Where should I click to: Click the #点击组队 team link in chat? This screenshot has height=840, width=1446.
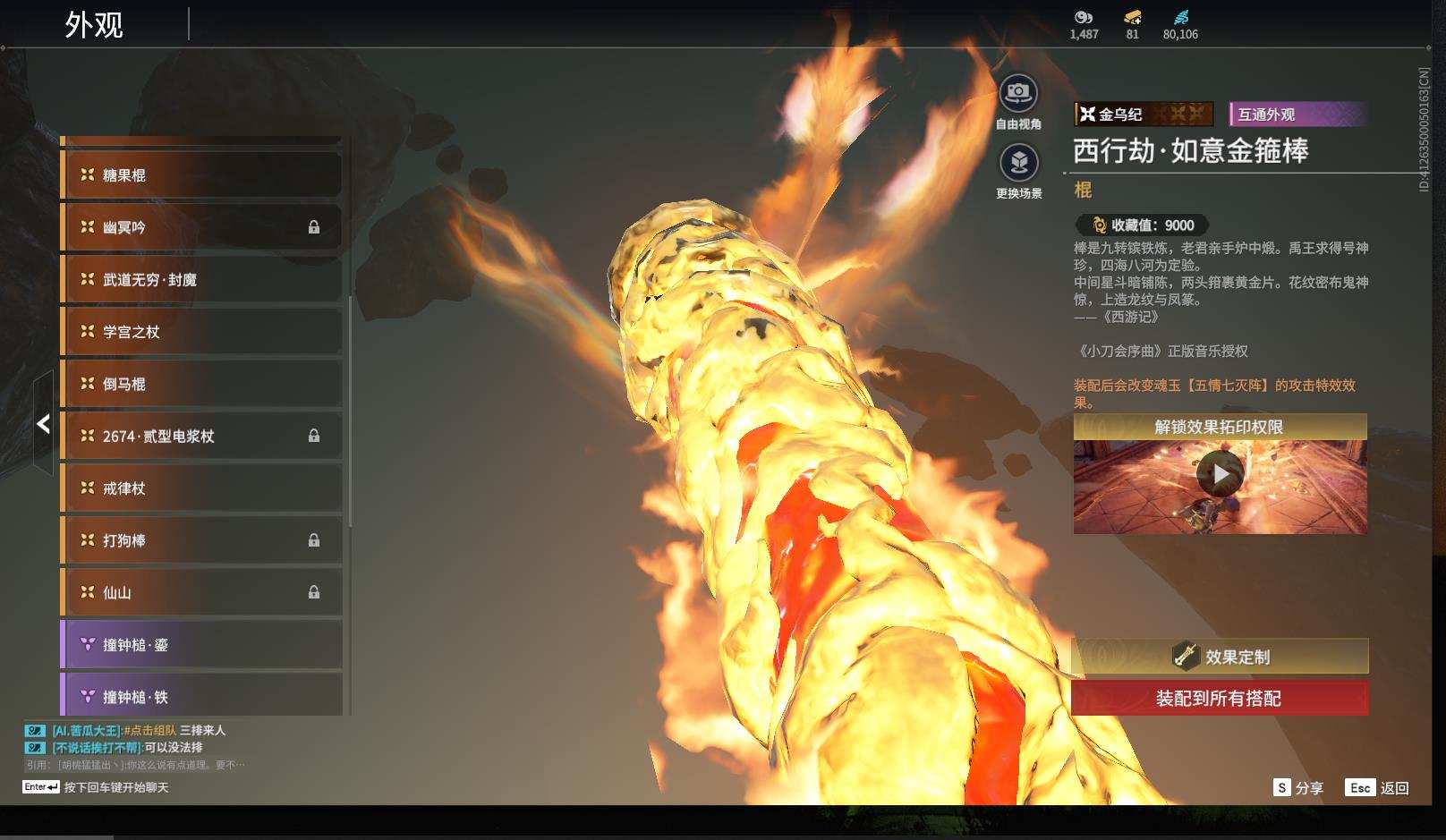click(x=149, y=731)
